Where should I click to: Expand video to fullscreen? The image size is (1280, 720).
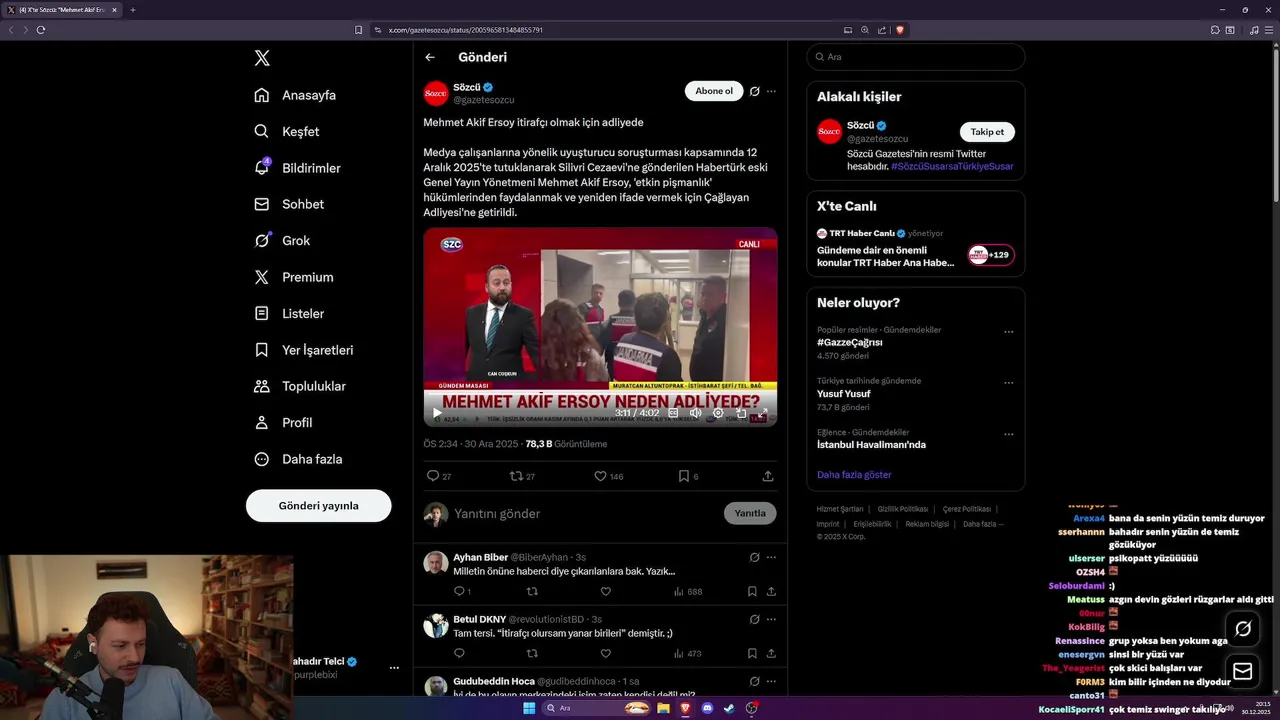(763, 413)
